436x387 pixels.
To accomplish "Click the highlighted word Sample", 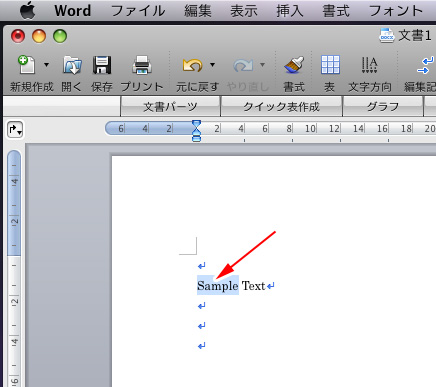I will click(x=218, y=286).
